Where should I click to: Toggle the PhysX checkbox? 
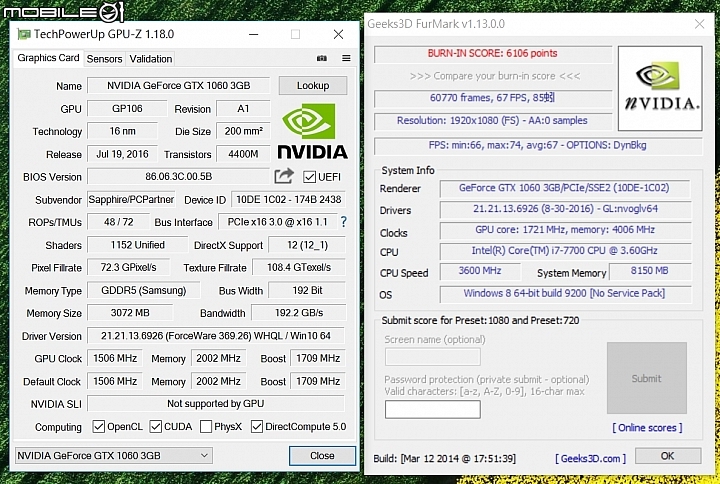click(x=206, y=427)
